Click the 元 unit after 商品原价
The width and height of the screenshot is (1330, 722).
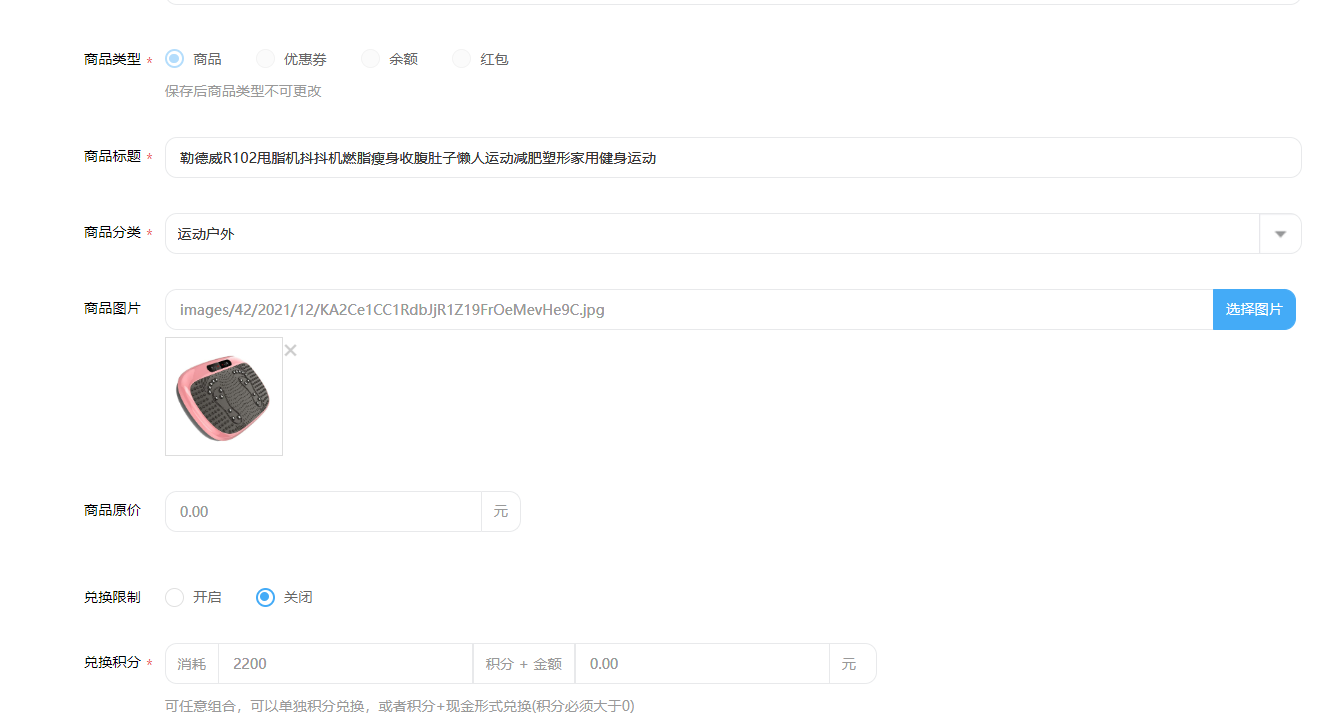pyautogui.click(x=501, y=512)
